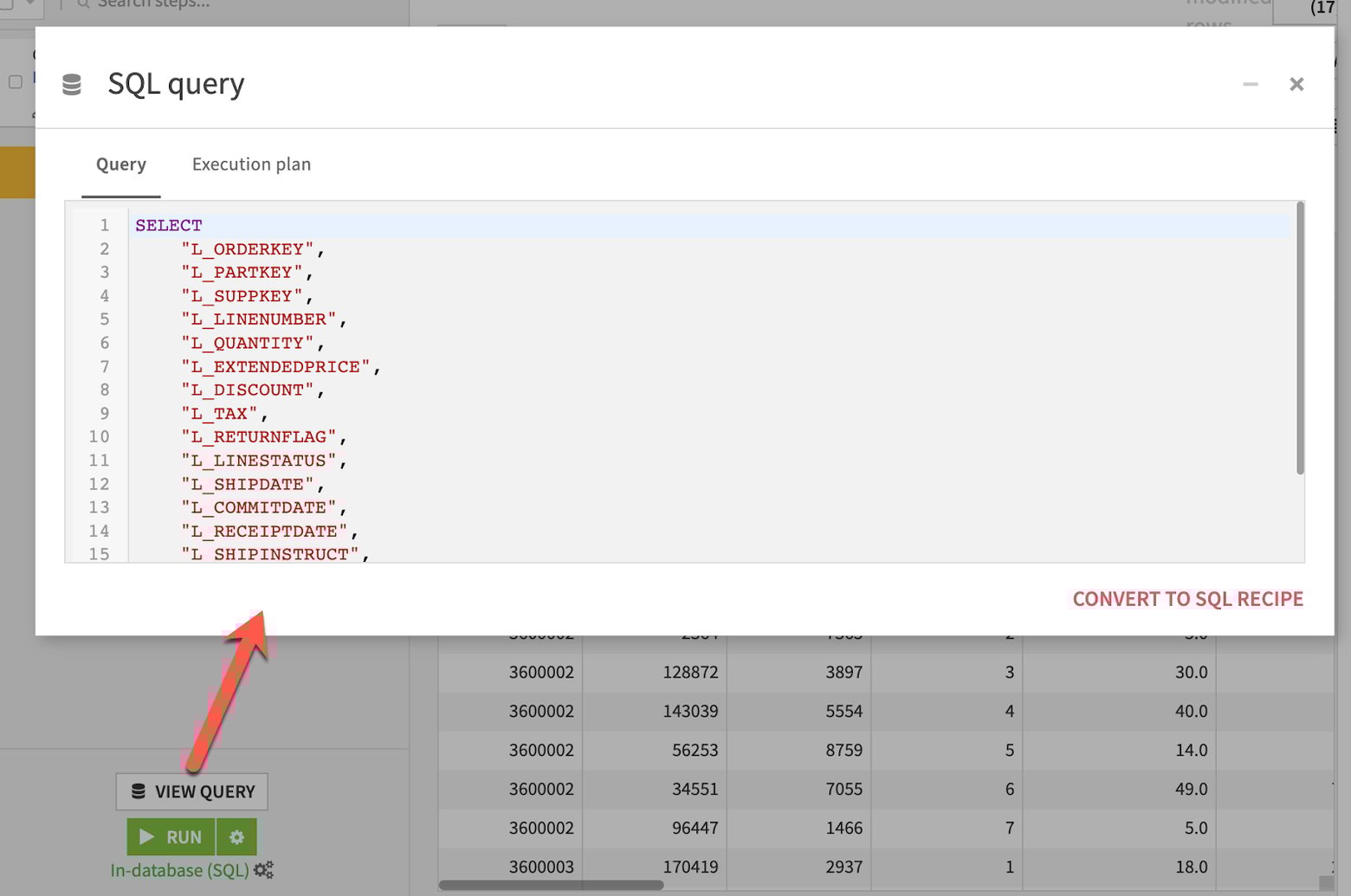Open the Execution plan tab
Viewport: 1351px width, 896px height.
251,164
